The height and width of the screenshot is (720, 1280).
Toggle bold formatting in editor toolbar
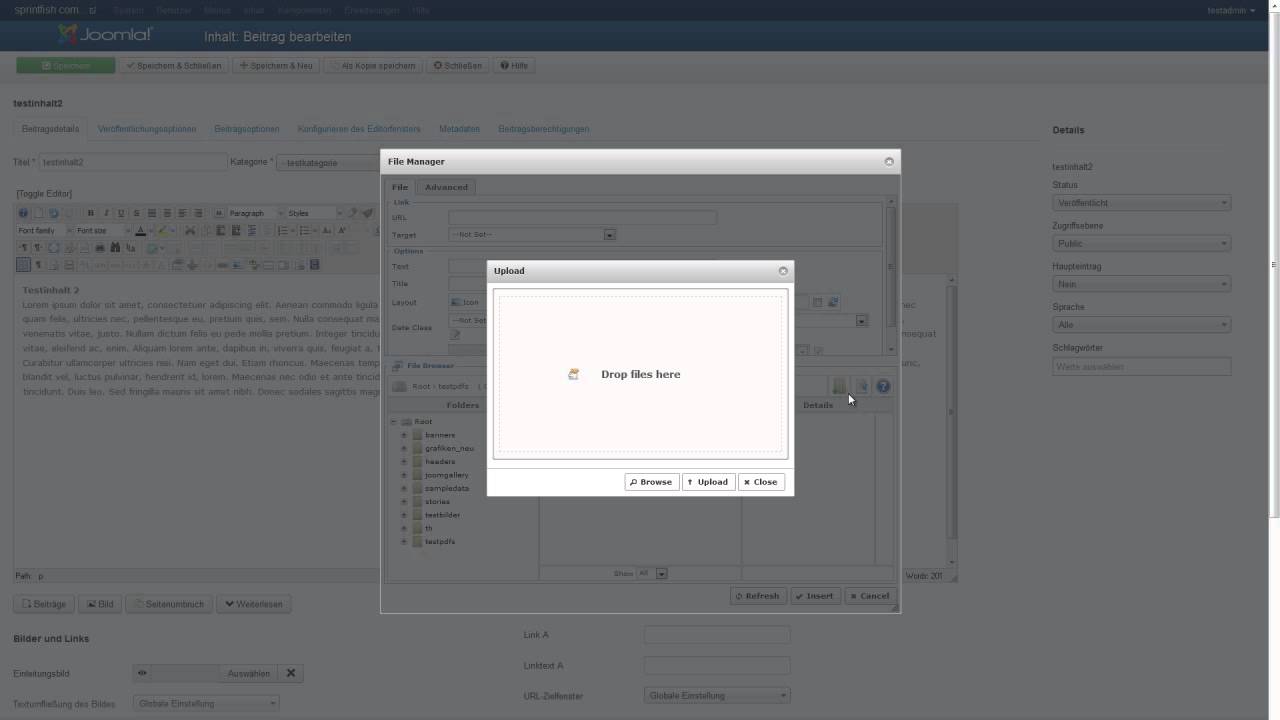(x=91, y=213)
